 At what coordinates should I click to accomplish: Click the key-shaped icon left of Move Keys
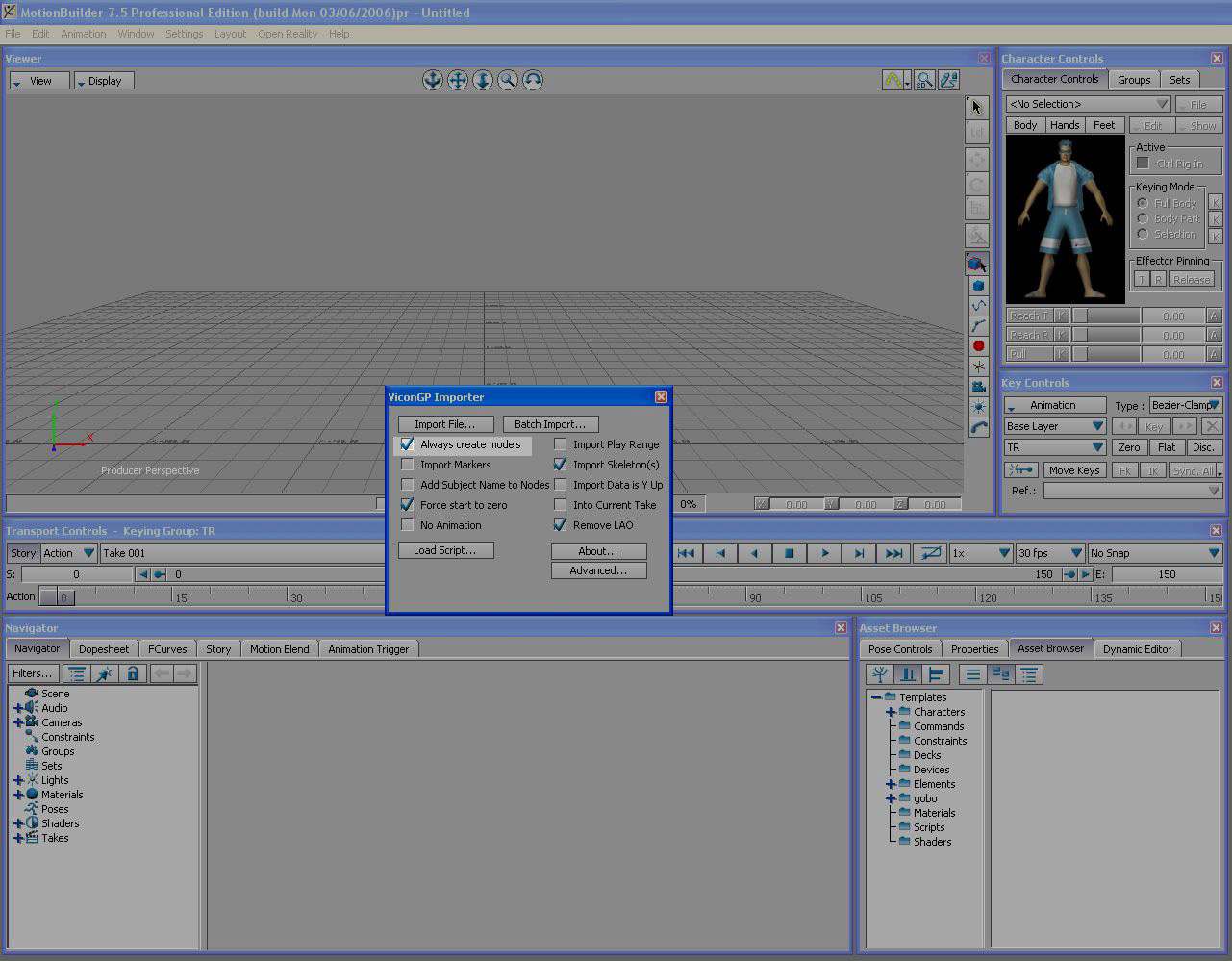[1021, 470]
